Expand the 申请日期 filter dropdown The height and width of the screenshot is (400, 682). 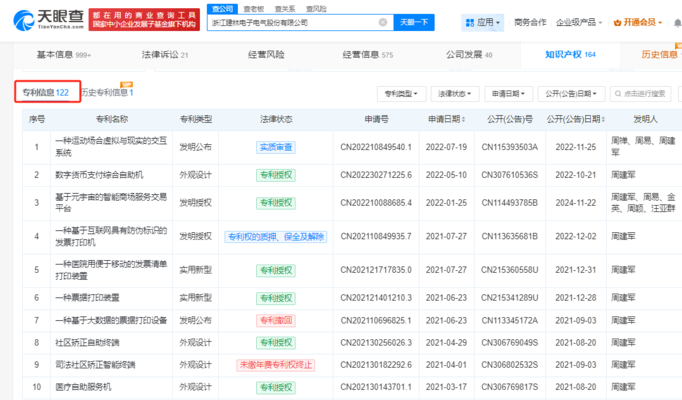[x=506, y=93]
